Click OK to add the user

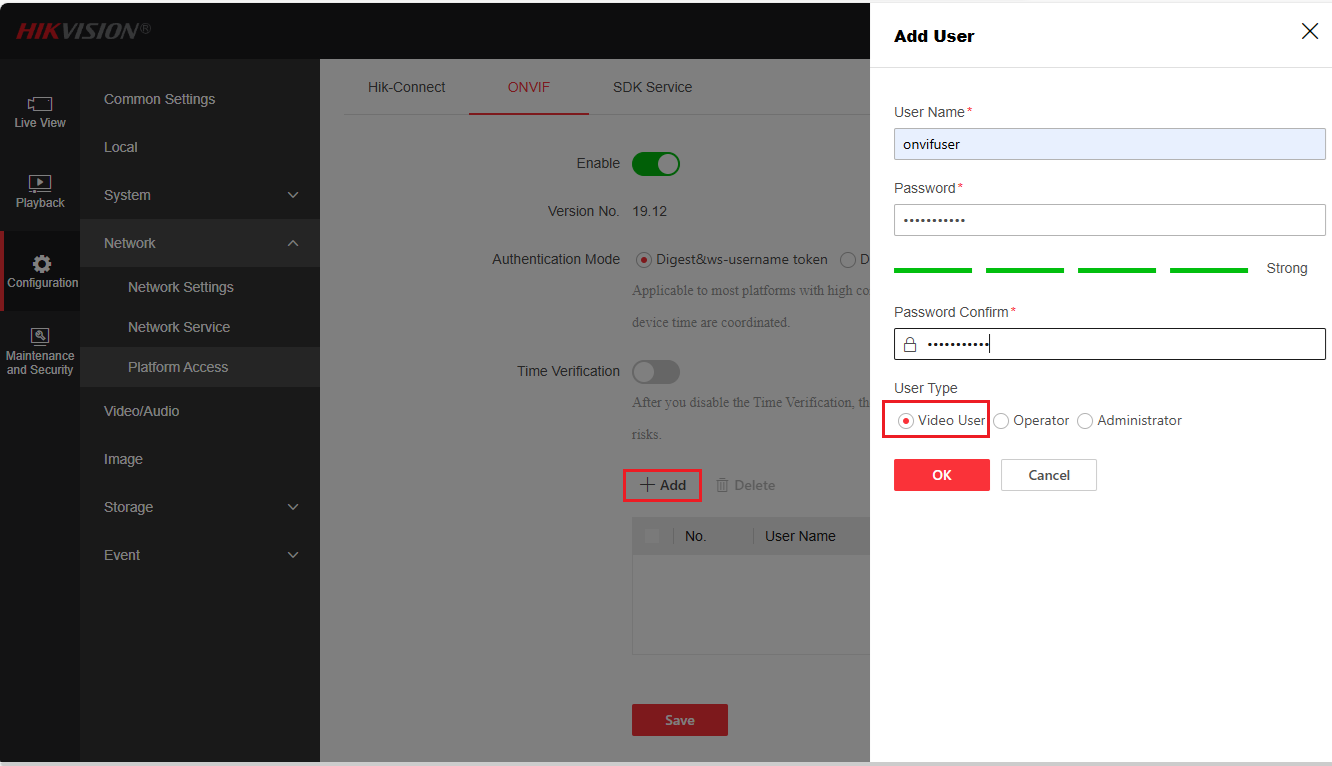coord(941,475)
